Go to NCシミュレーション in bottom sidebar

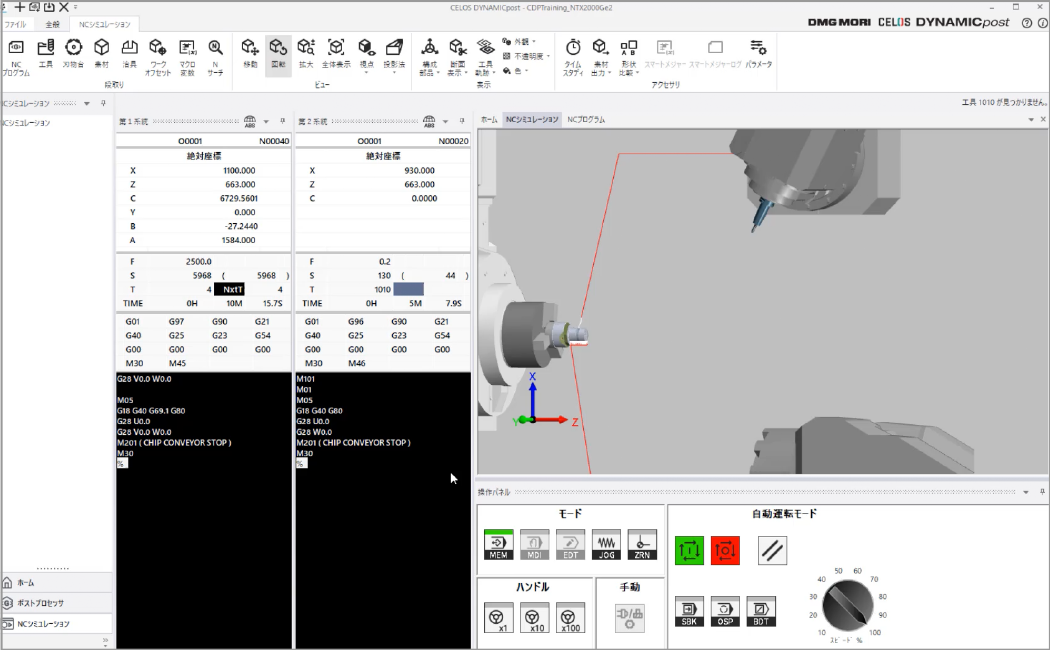coord(56,624)
